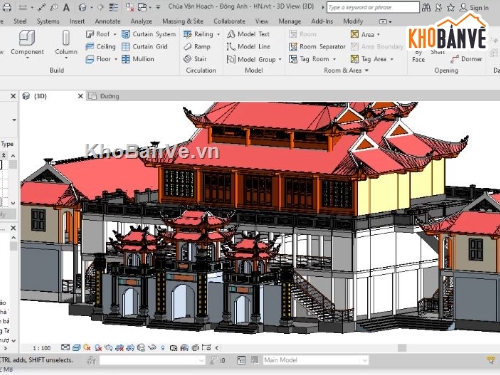This screenshot has width=500, height=375.
Task: Open the active workset dropdown in status bar
Action: tap(201, 360)
